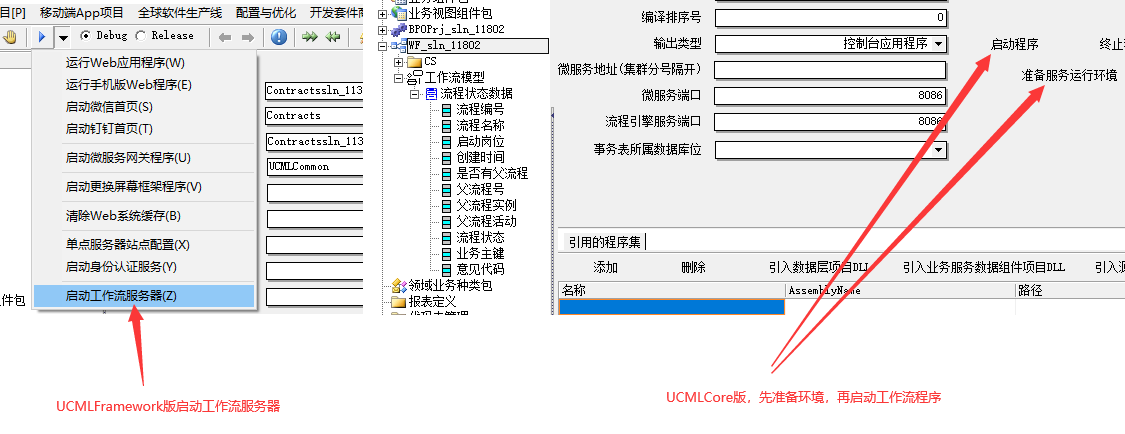Click the 领域业务种类包 icon
This screenshot has height=434, width=1125.
pos(399,286)
